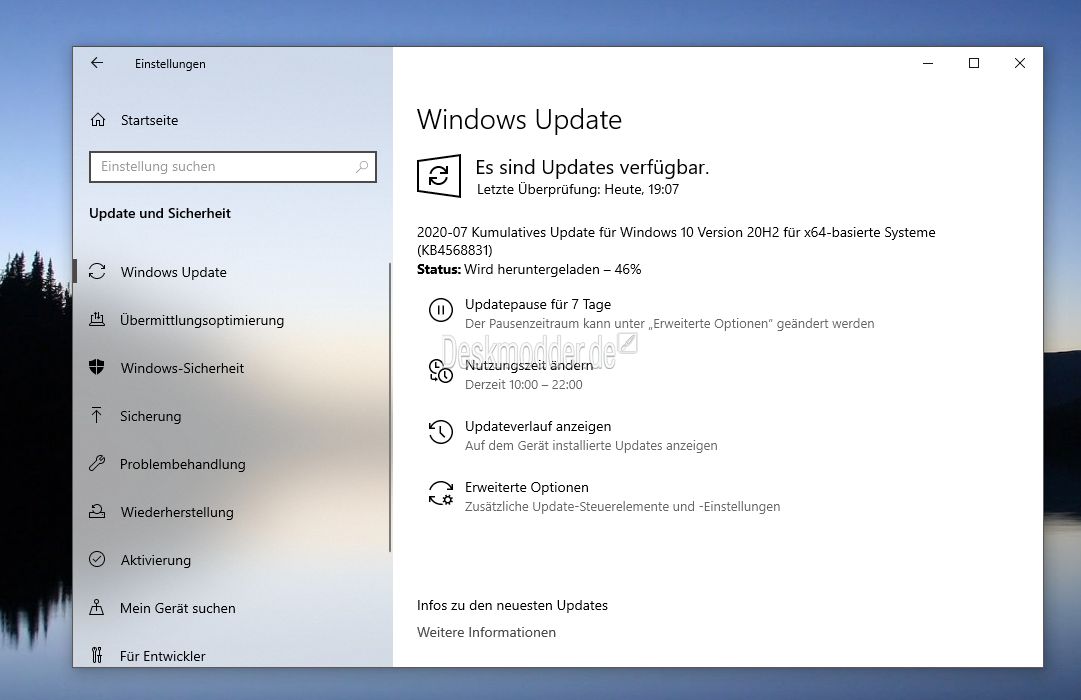The height and width of the screenshot is (700, 1081).
Task: Click the clock icon for Nutzungszeit
Action: tap(441, 371)
